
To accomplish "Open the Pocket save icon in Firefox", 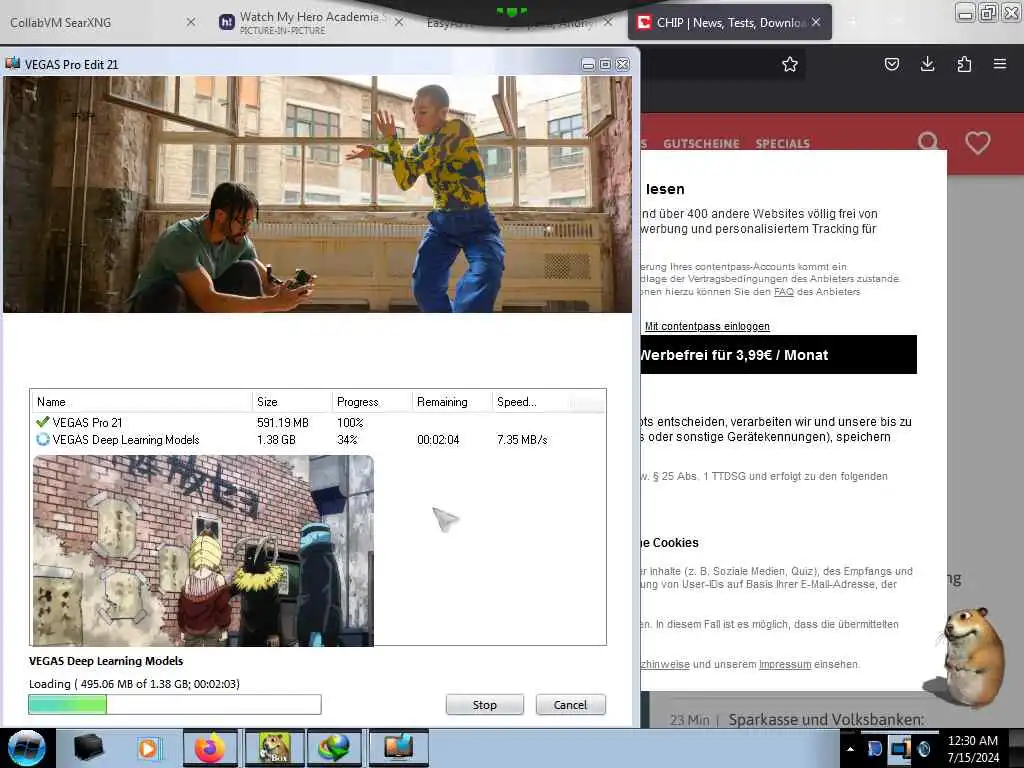I will click(x=891, y=64).
